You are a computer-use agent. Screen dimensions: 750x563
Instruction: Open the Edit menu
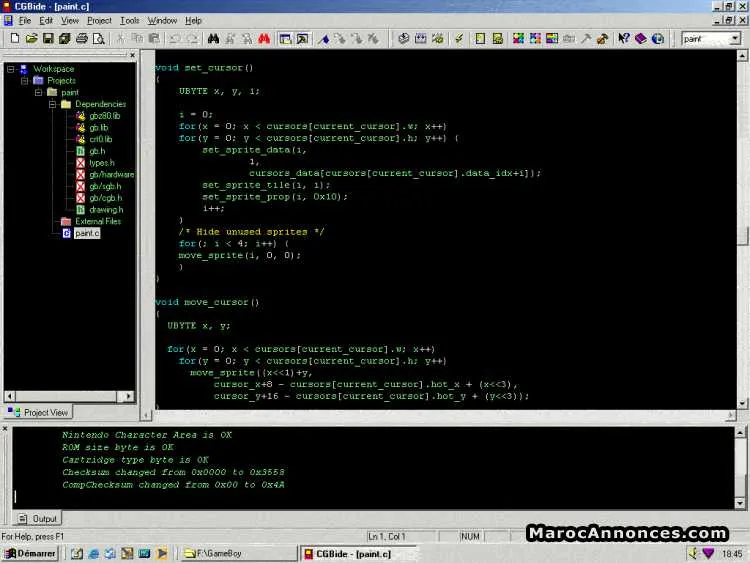click(x=46, y=21)
